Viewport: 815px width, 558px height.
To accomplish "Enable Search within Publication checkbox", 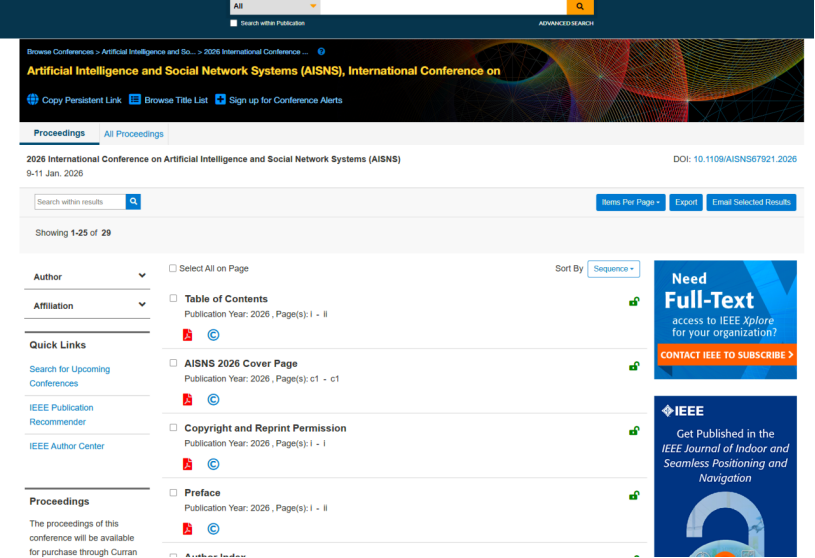I will click(x=234, y=23).
